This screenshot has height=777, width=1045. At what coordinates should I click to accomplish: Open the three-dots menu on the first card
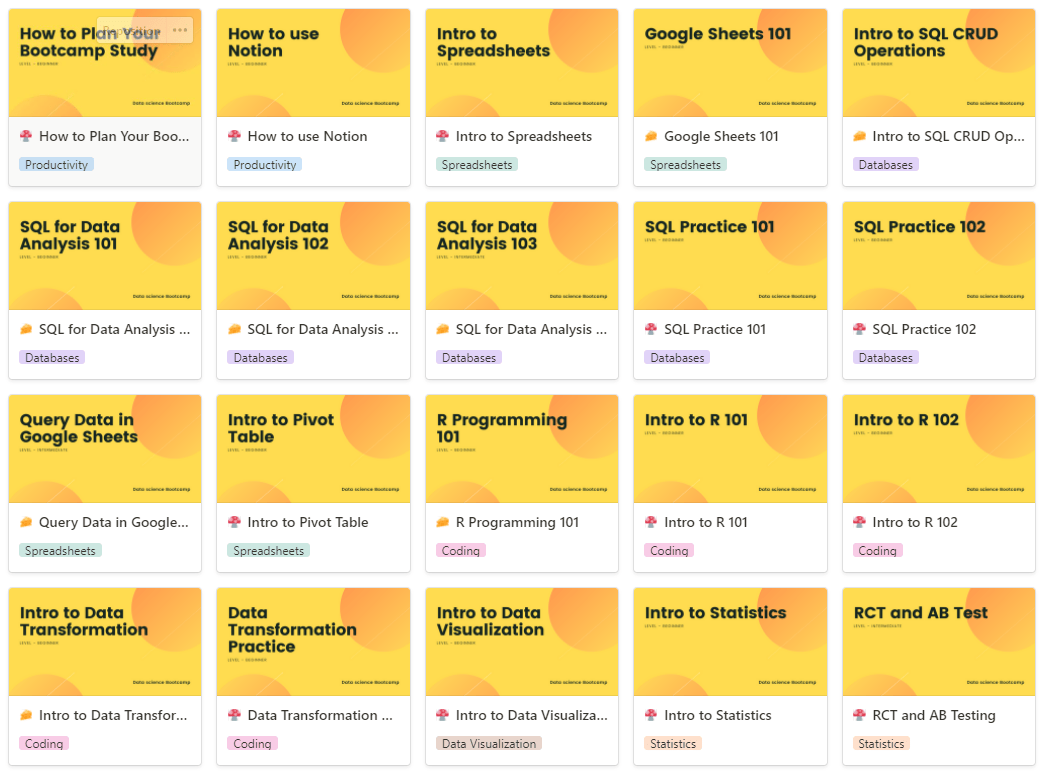[x=180, y=30]
